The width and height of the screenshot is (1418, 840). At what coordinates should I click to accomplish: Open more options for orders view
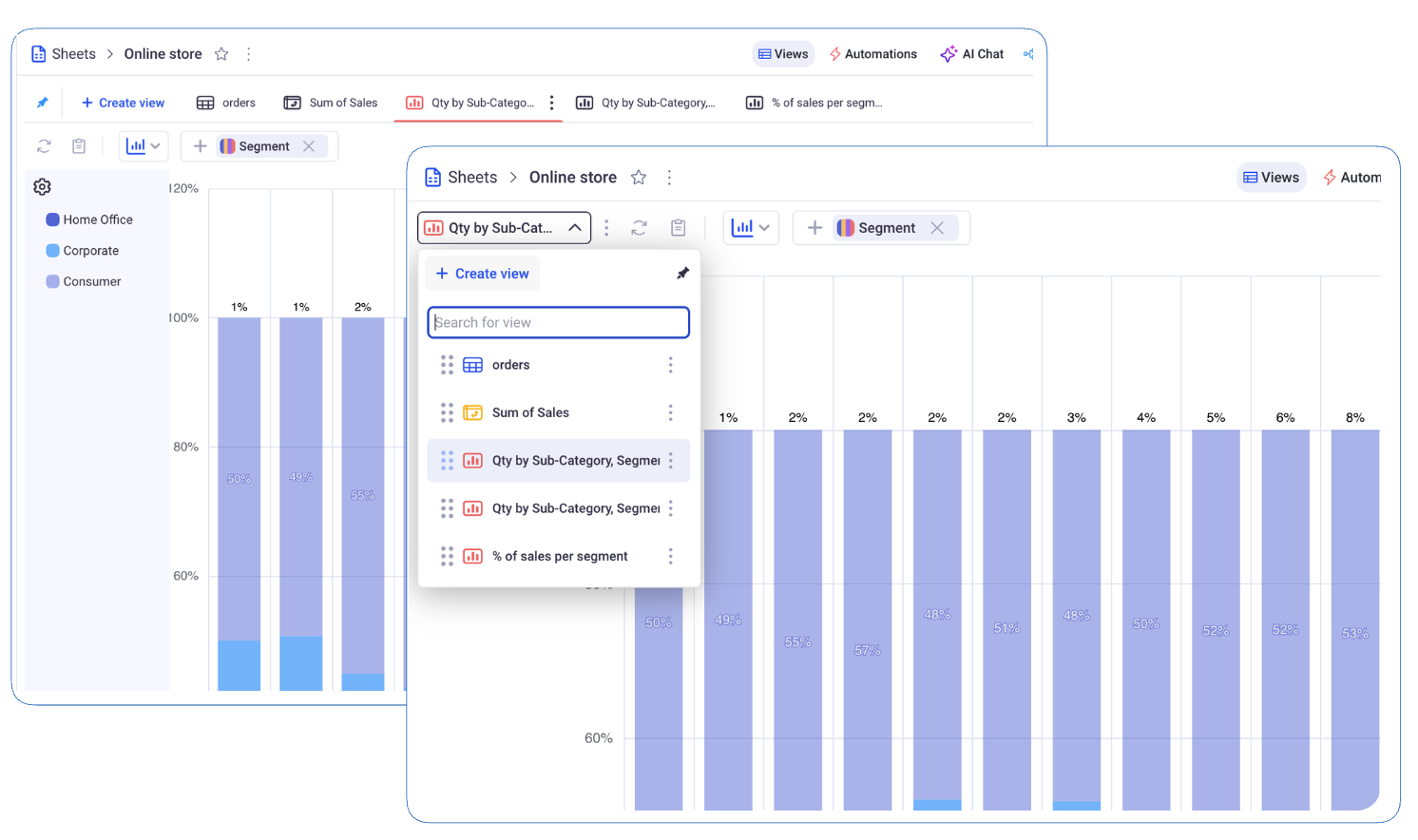click(x=670, y=365)
